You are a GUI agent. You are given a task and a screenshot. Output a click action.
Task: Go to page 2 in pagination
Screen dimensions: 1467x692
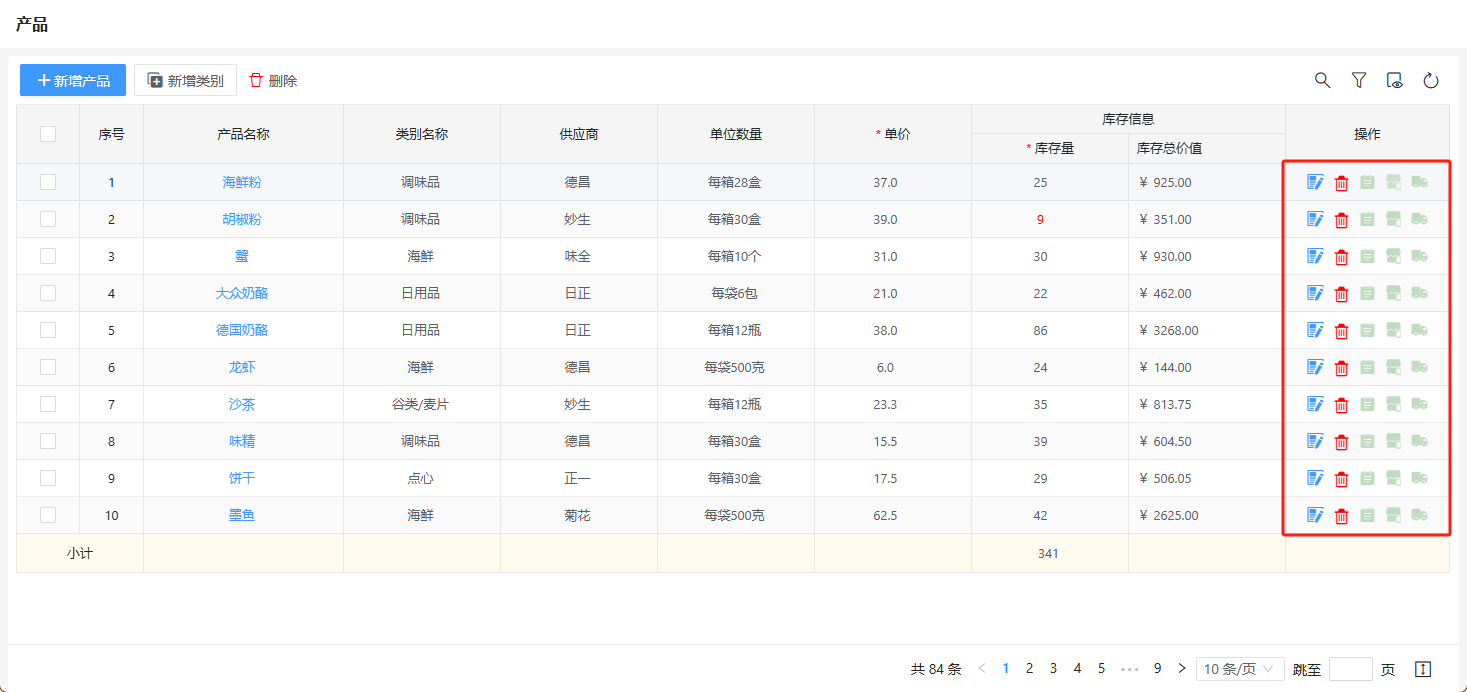click(1029, 669)
